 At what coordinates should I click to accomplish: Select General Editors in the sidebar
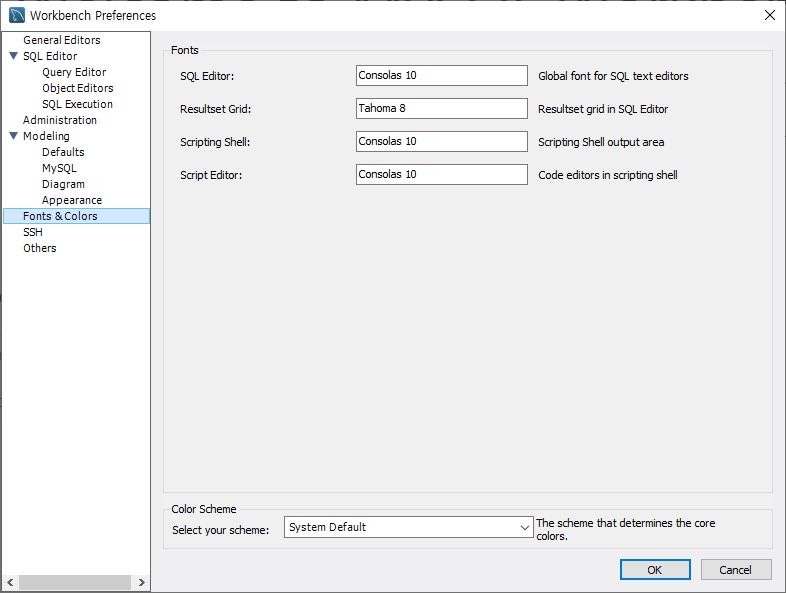point(62,40)
